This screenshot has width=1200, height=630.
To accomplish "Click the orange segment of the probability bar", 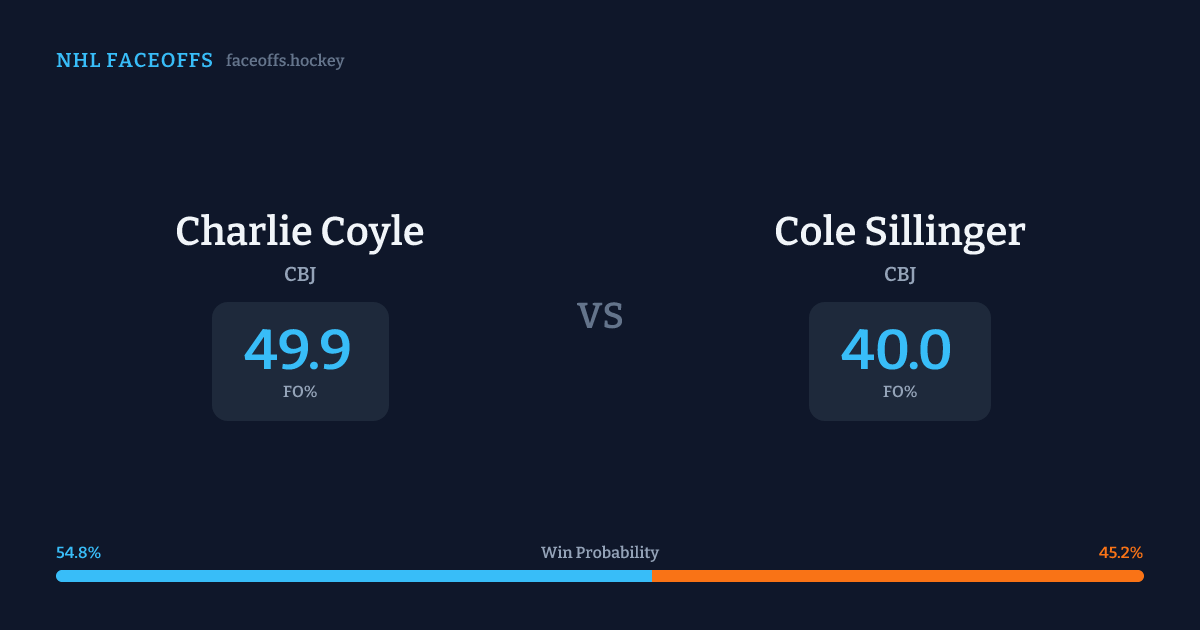I will tap(900, 576).
